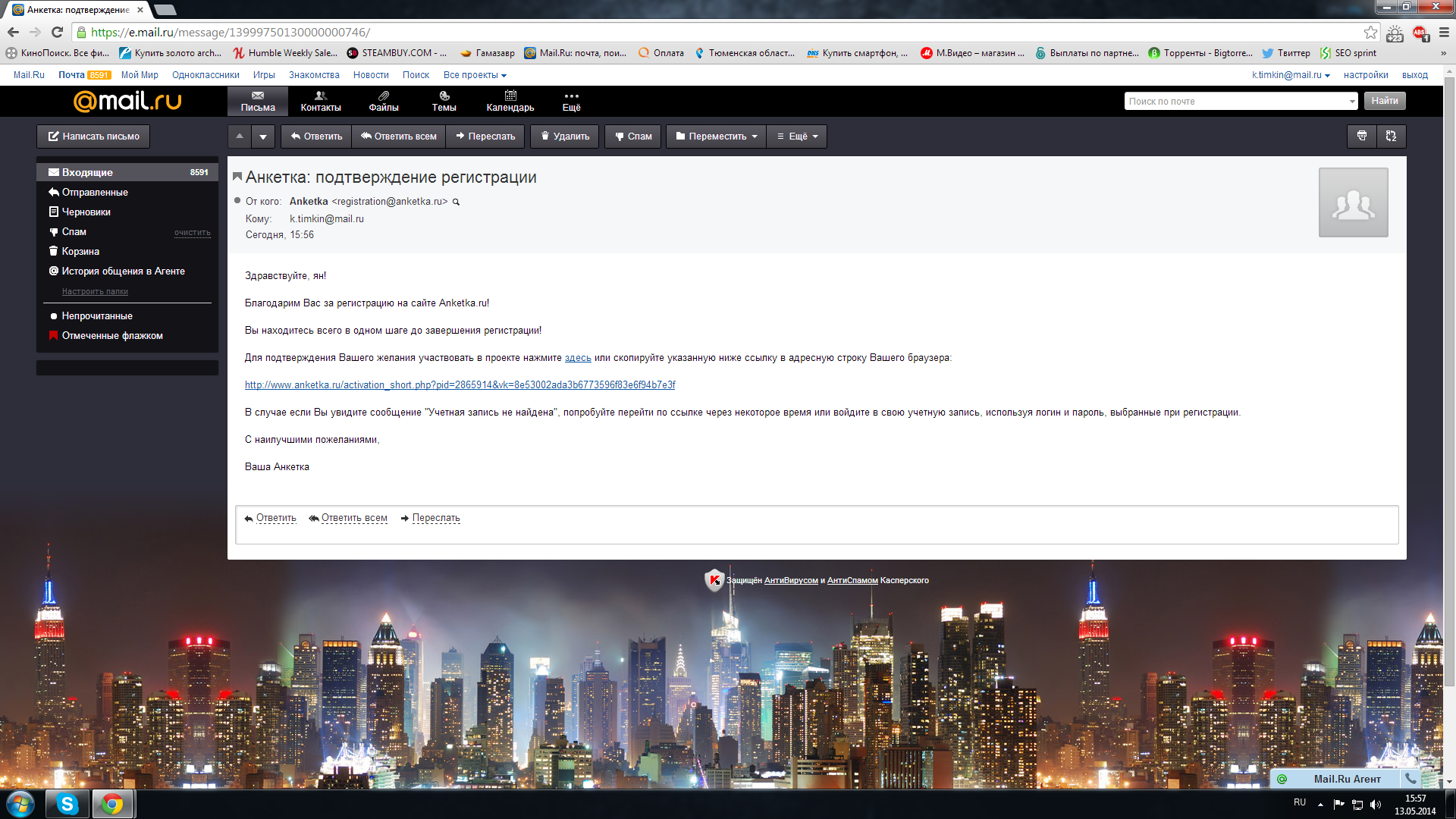Open the anketka activation link

tap(460, 384)
